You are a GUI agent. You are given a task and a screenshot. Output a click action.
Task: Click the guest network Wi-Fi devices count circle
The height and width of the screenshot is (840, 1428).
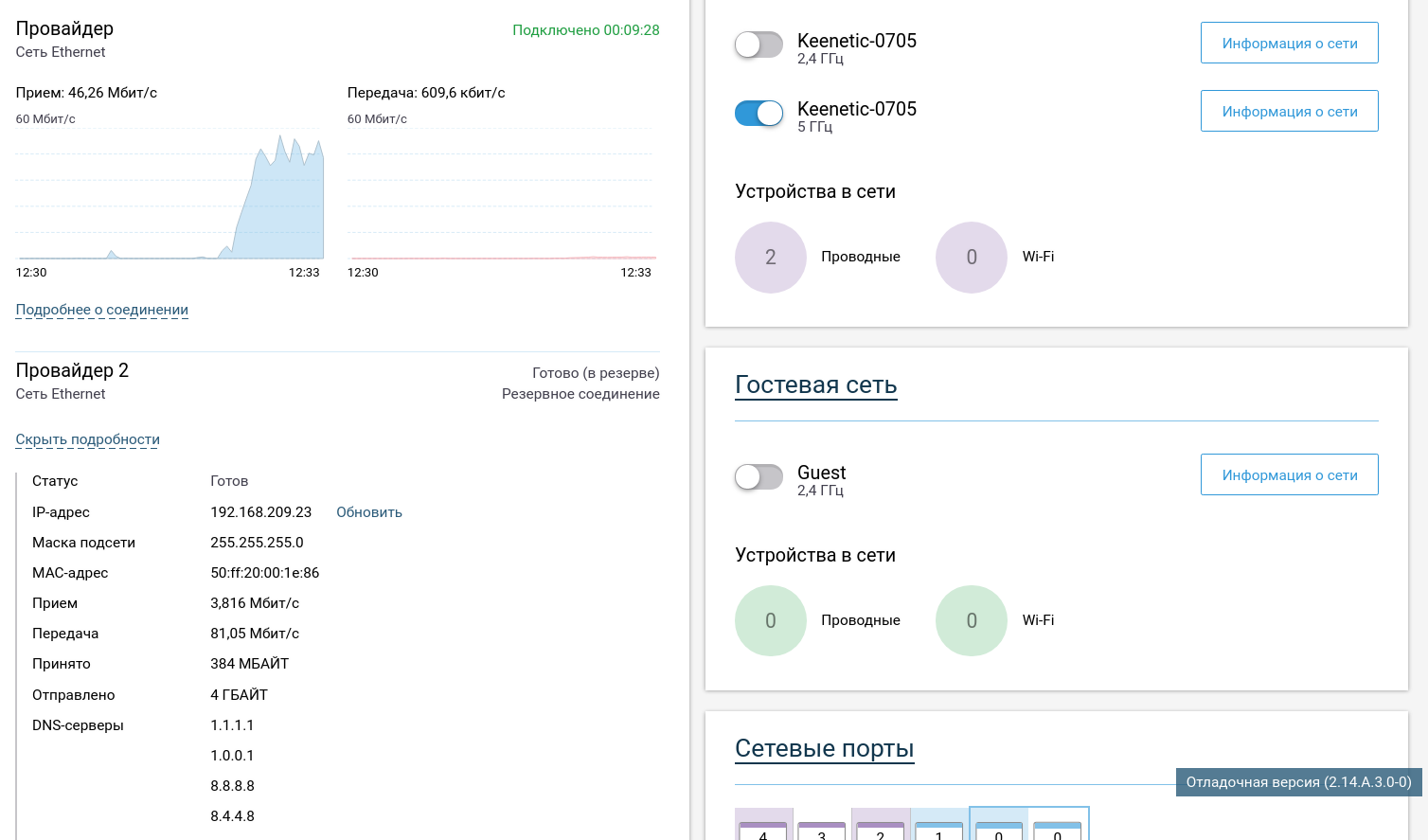tap(972, 621)
